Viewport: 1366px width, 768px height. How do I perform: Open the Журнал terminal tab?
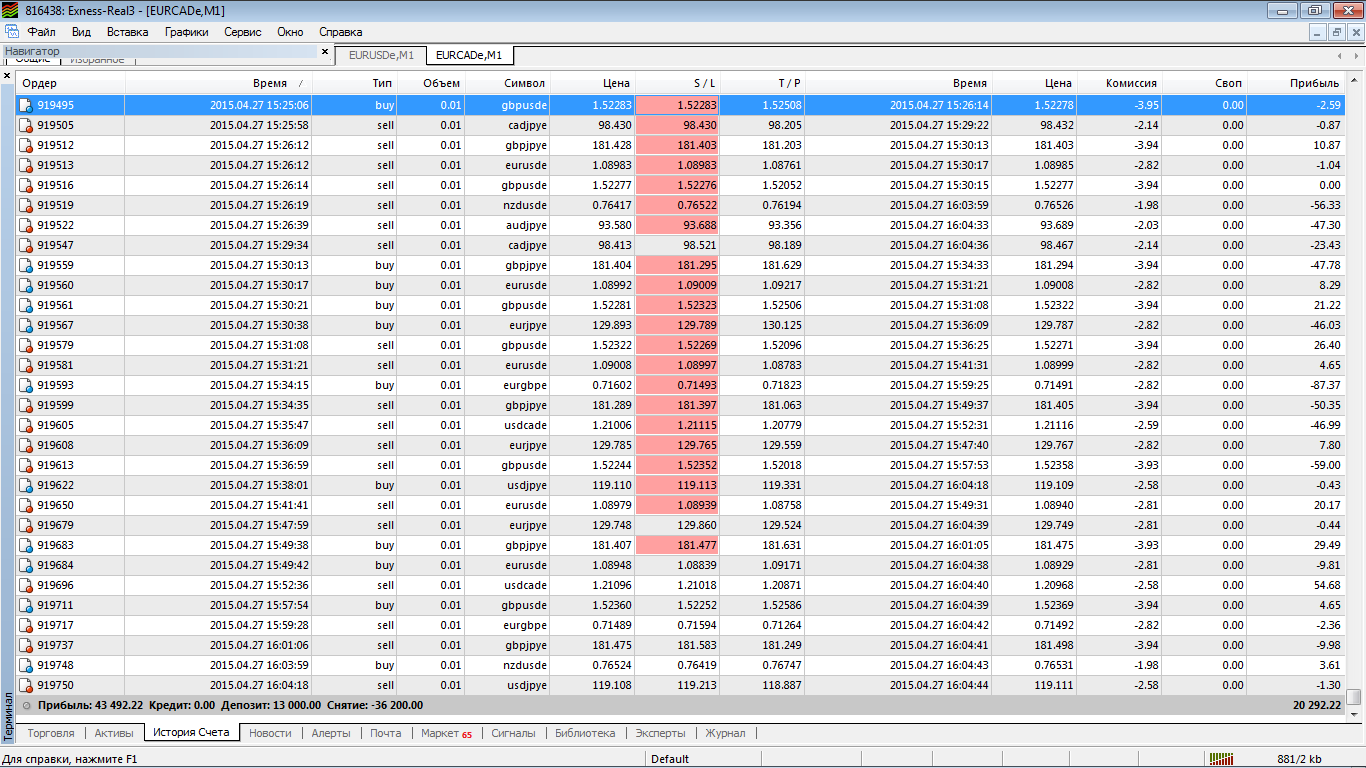click(725, 733)
